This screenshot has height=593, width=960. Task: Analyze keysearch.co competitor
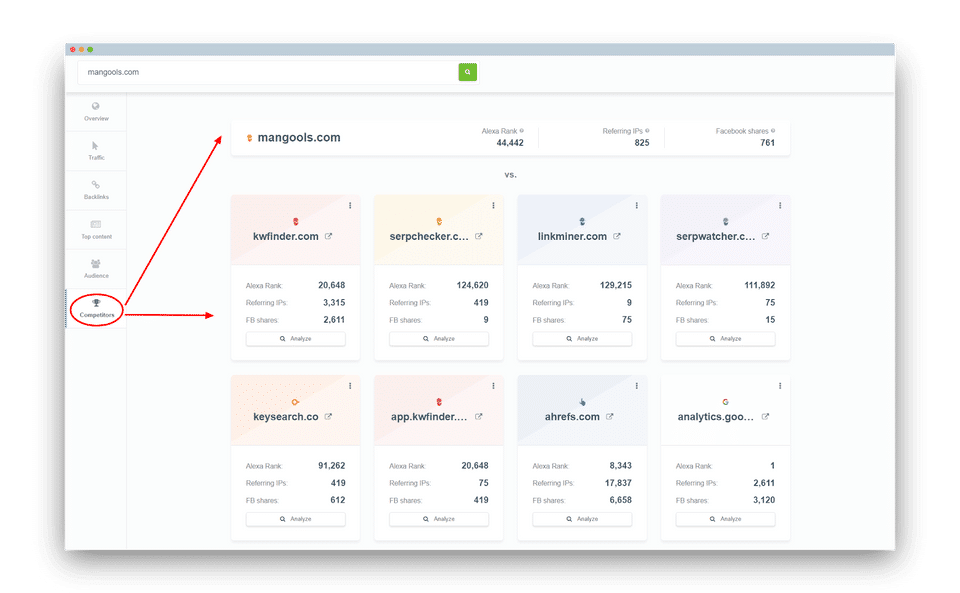(x=296, y=519)
